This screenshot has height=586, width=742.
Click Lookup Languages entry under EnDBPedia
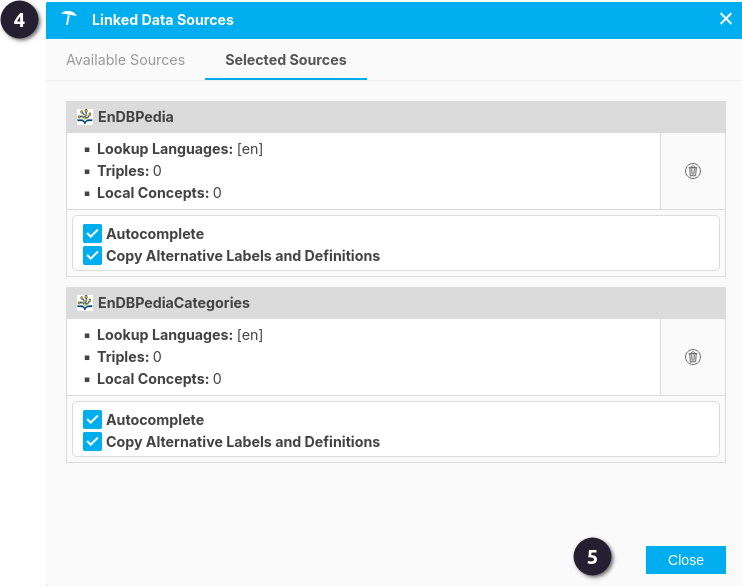[x=180, y=149]
